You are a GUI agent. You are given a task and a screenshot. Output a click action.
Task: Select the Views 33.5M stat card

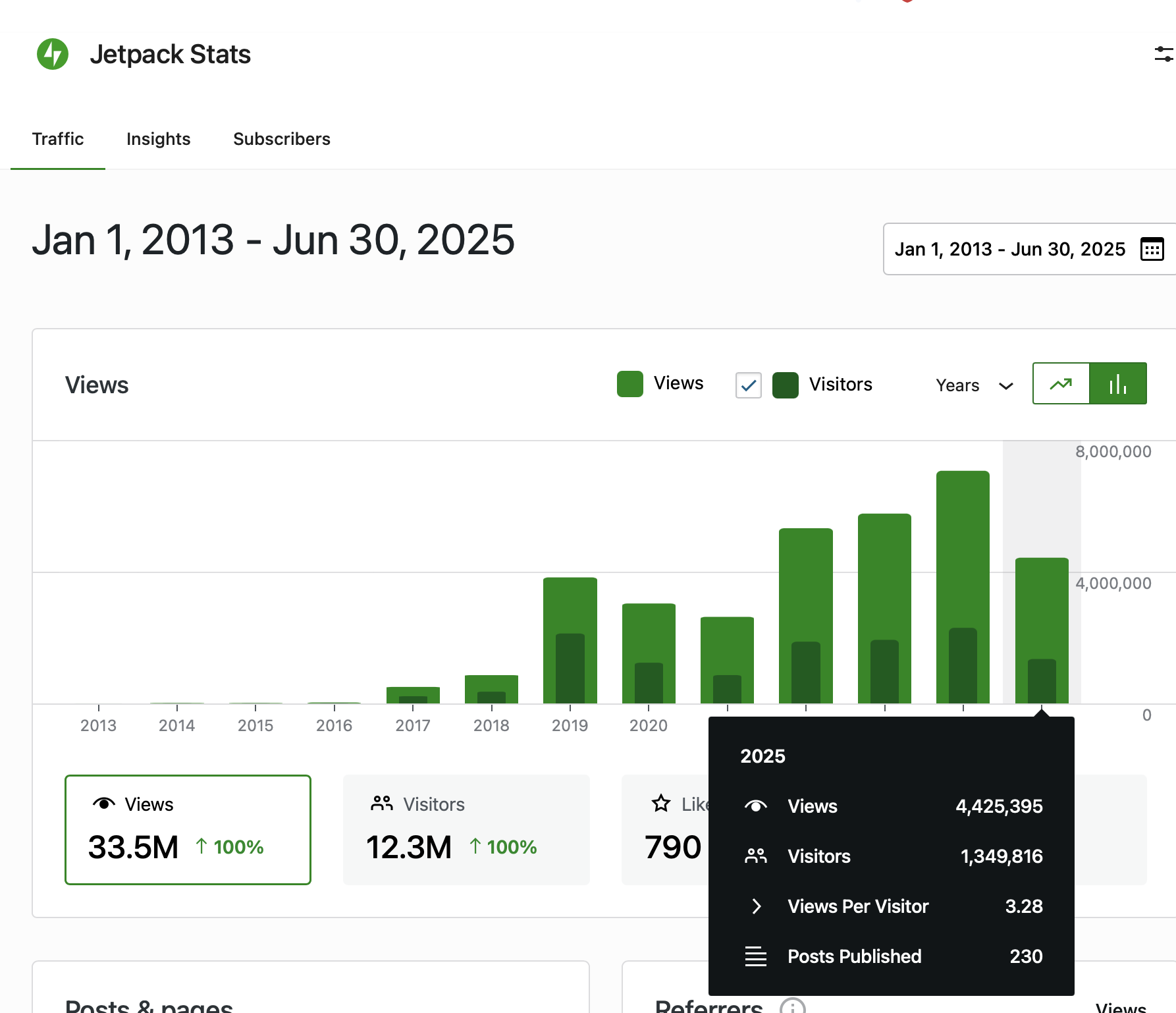(188, 830)
